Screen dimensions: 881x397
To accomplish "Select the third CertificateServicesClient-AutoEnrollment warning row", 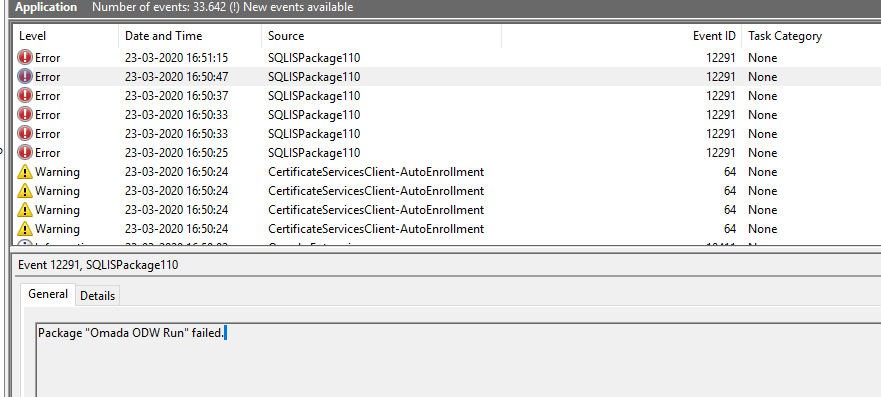I will click(x=447, y=210).
